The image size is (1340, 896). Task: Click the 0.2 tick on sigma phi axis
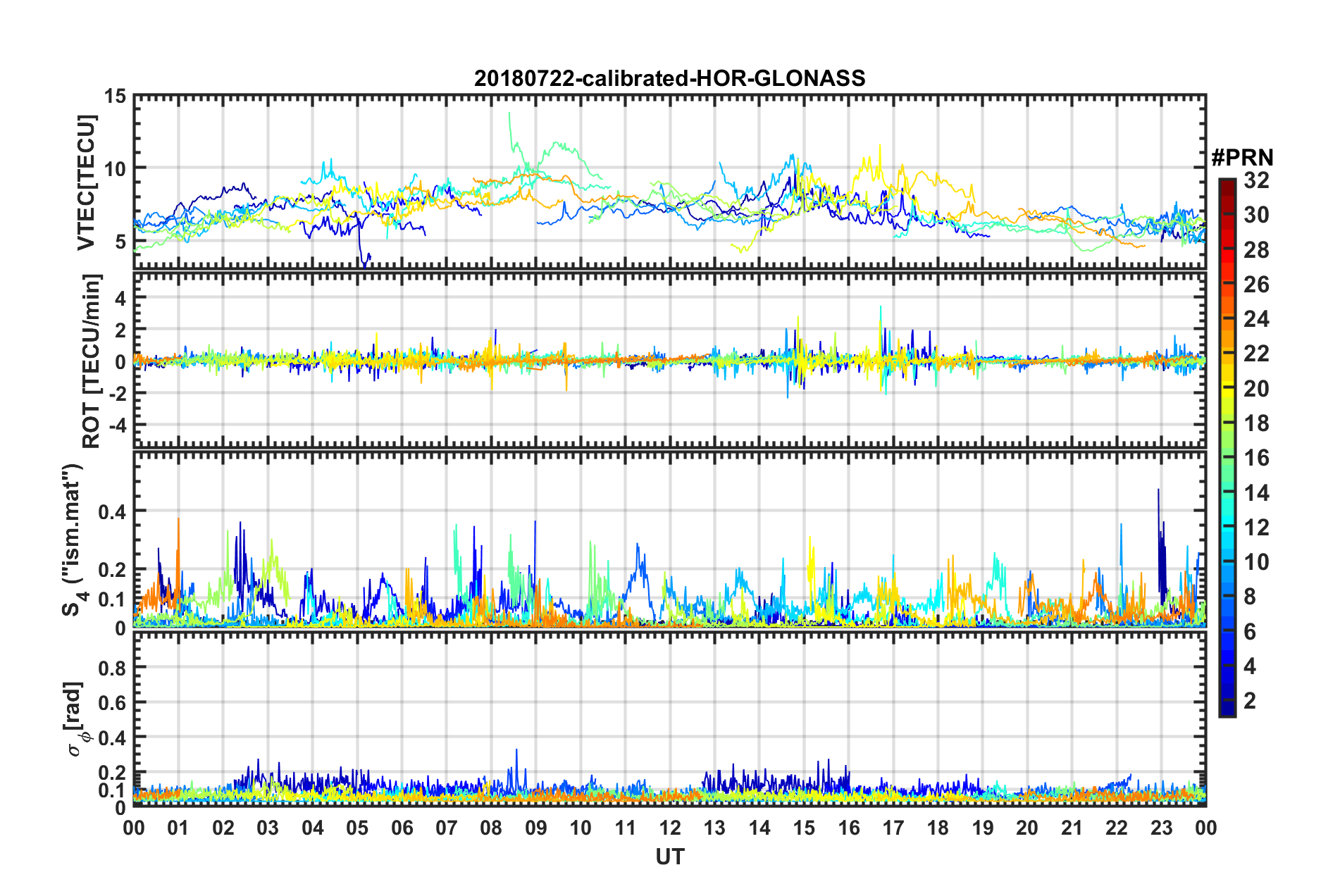pyautogui.click(x=112, y=773)
